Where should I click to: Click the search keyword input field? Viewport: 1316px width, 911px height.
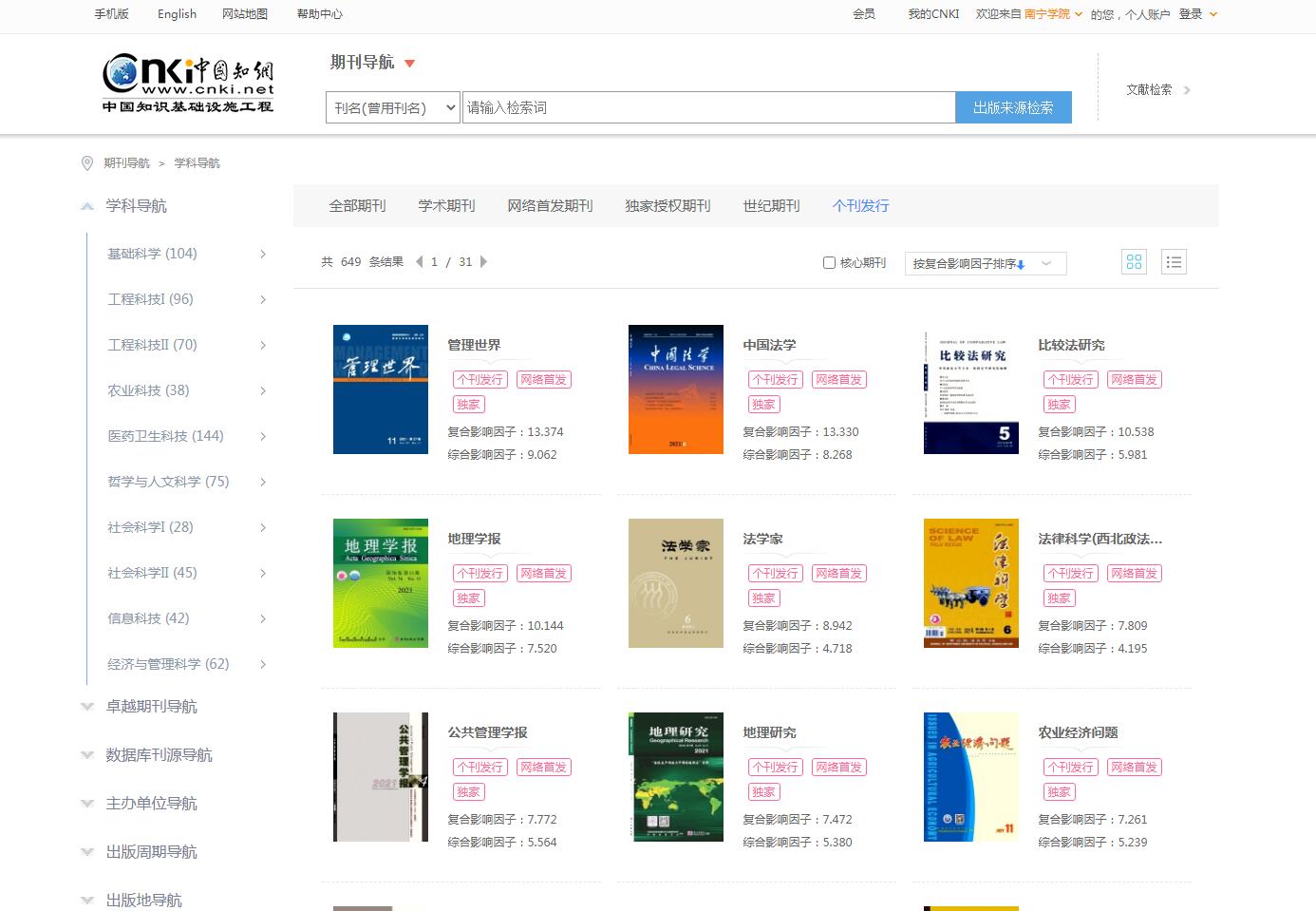707,108
